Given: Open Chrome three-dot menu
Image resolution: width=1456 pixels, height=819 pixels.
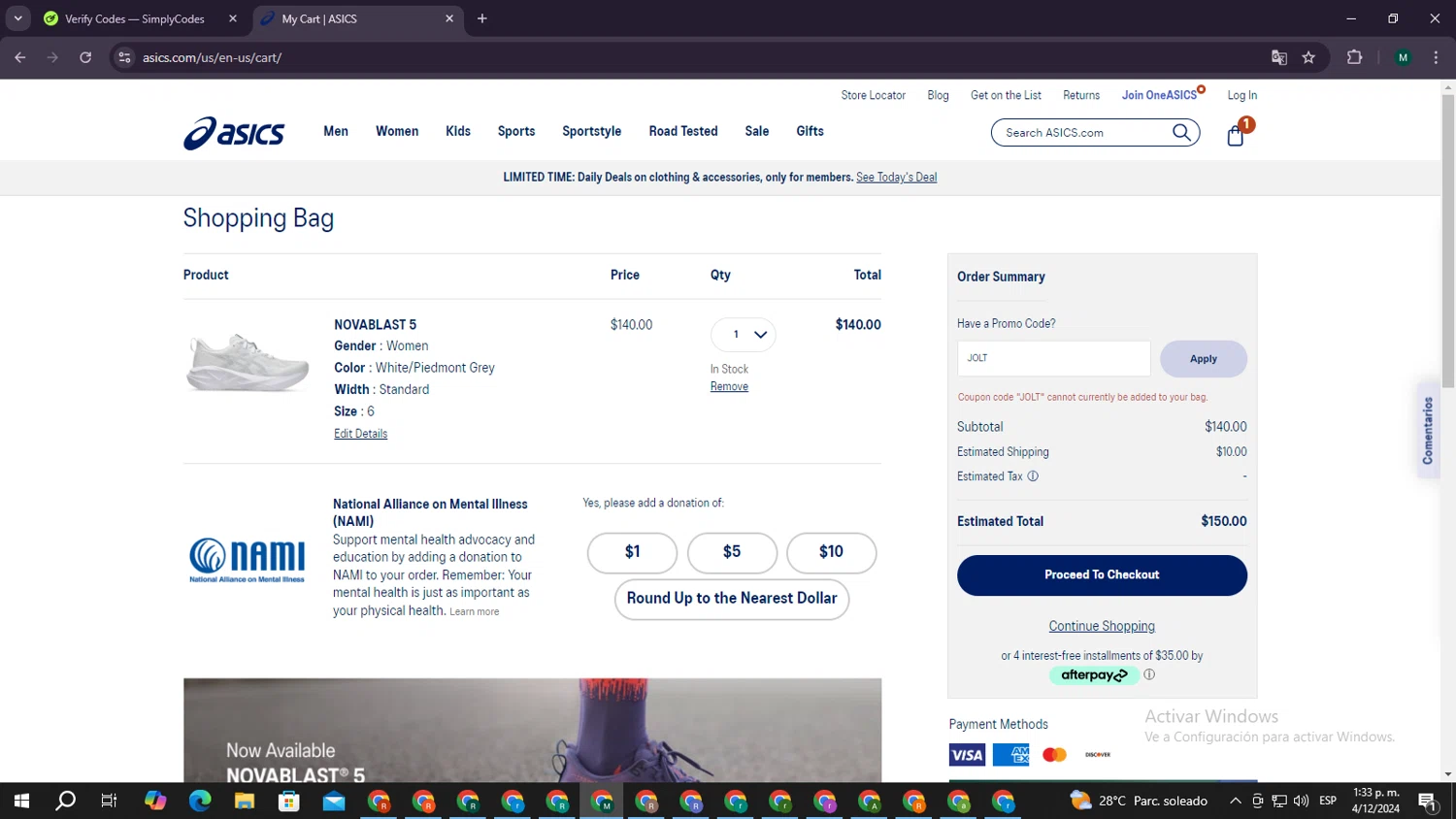Looking at the screenshot, I should coord(1436,57).
